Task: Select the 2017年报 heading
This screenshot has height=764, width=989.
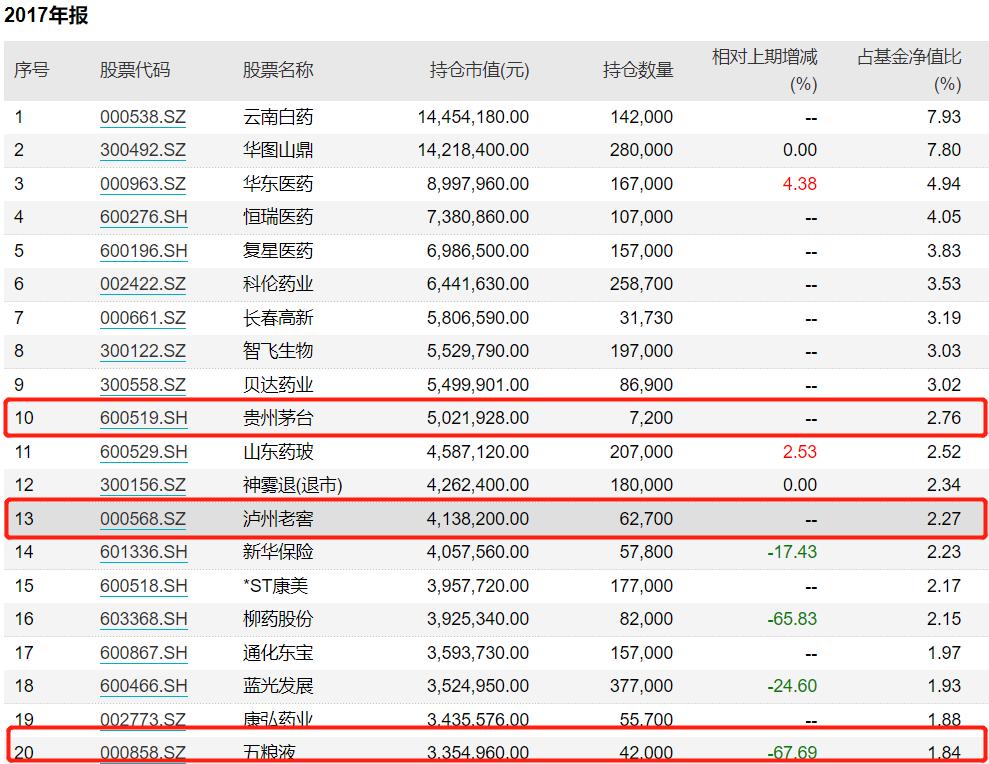Action: click(46, 15)
